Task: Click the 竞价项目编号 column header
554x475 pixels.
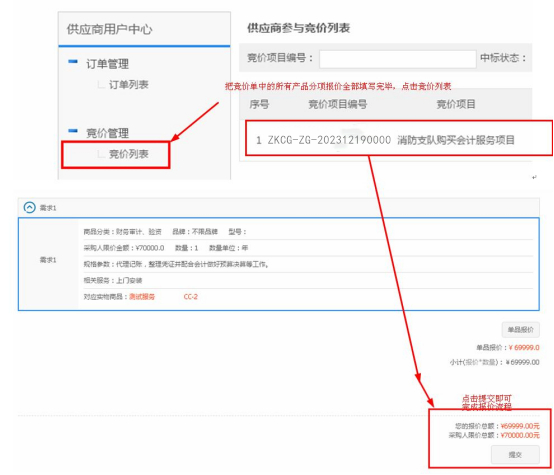Action: (338, 104)
